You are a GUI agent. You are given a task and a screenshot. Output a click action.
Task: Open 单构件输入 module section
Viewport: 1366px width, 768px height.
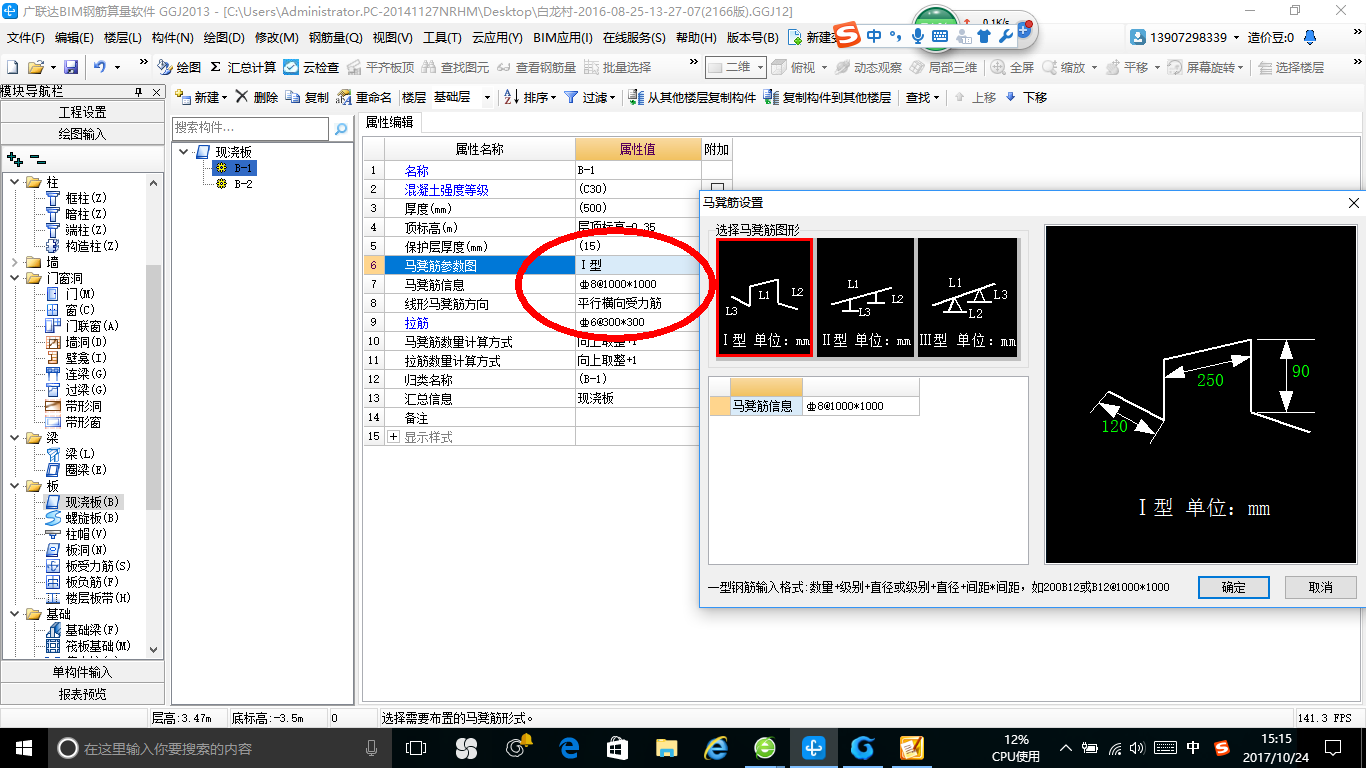click(81, 671)
